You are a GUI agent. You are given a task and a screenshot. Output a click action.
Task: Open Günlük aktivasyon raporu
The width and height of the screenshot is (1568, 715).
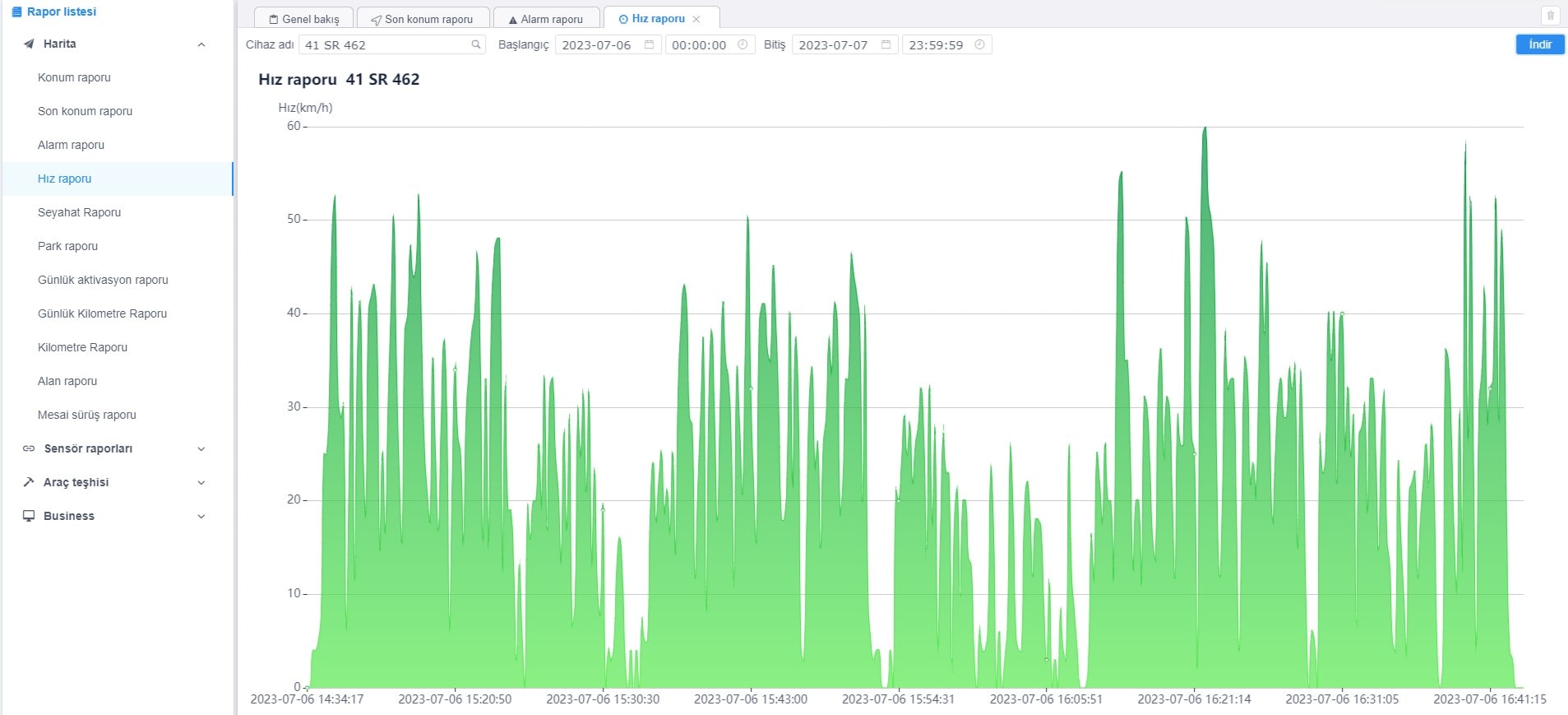pyautogui.click(x=103, y=280)
